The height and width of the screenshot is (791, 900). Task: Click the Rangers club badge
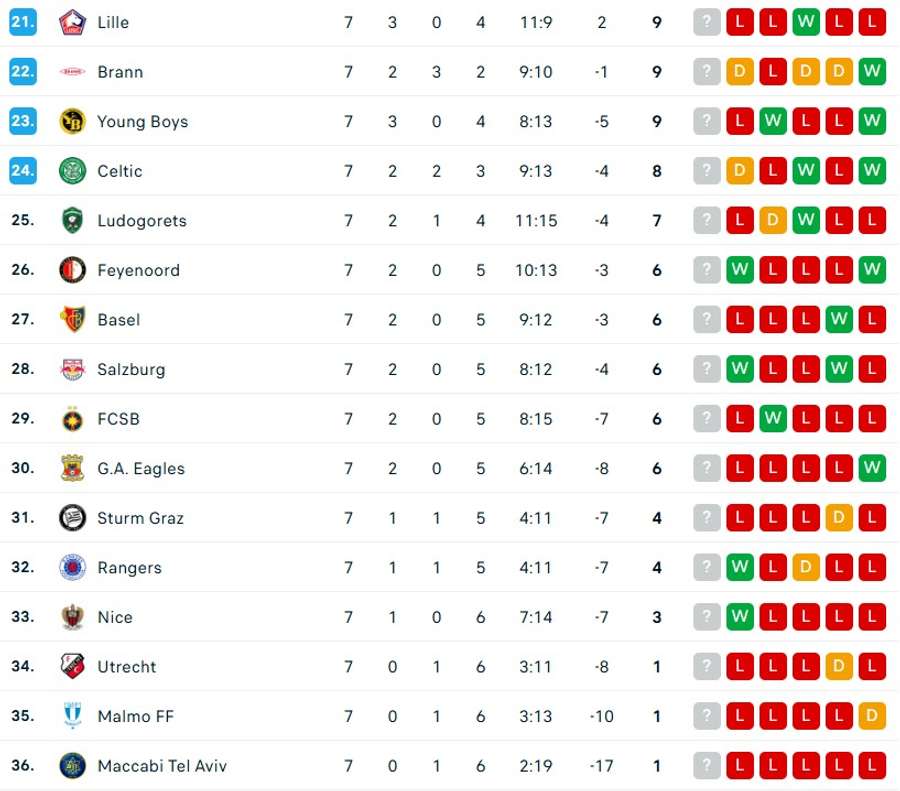pos(73,568)
